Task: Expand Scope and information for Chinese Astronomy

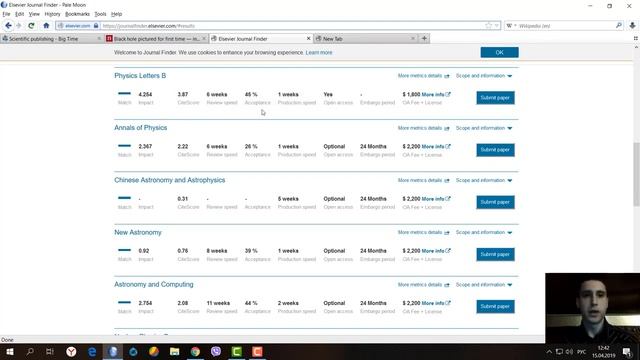Action: tap(484, 180)
